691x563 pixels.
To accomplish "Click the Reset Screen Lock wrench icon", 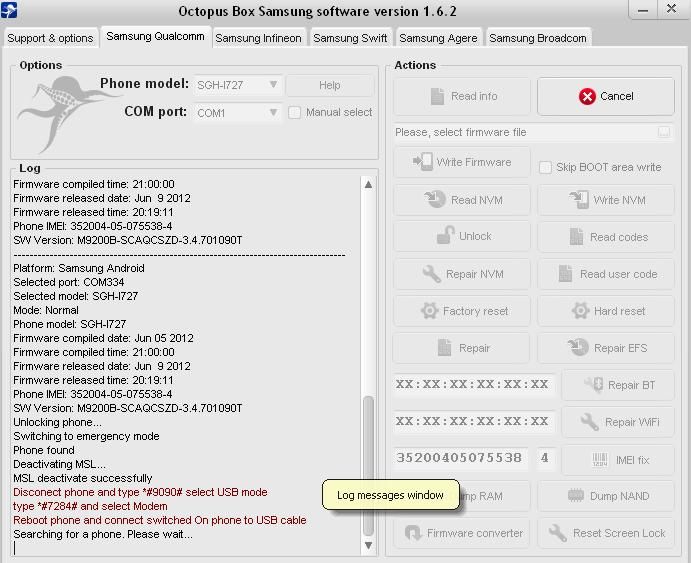I will click(x=557, y=533).
